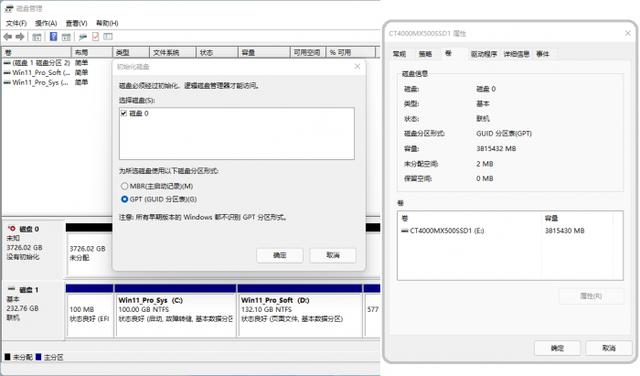Click drive icon of the 磁盘 1 磁盘分区 2 row
Screen dimensions: 640x376
[x=7, y=63]
